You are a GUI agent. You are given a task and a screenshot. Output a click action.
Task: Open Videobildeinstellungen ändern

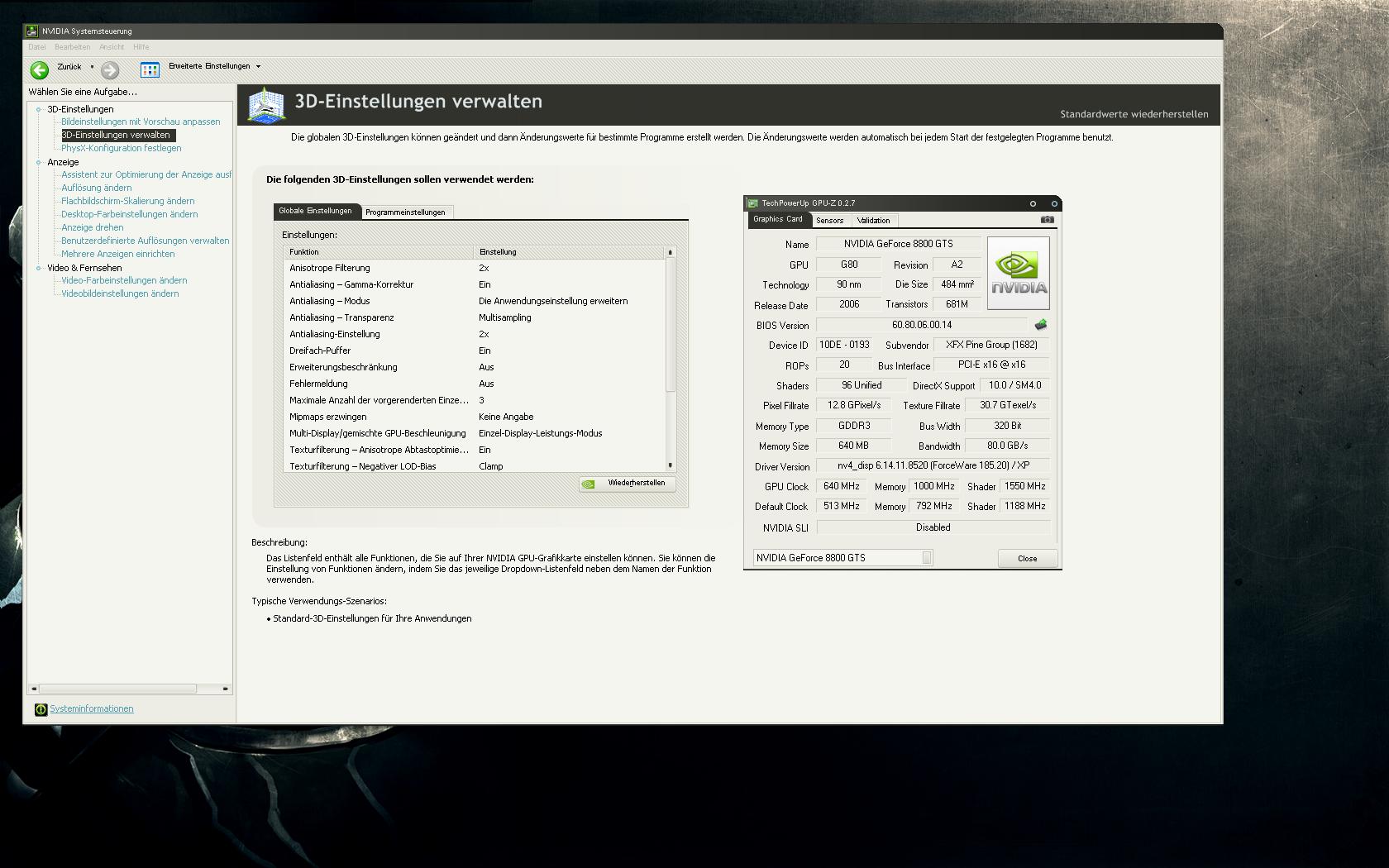(120, 293)
